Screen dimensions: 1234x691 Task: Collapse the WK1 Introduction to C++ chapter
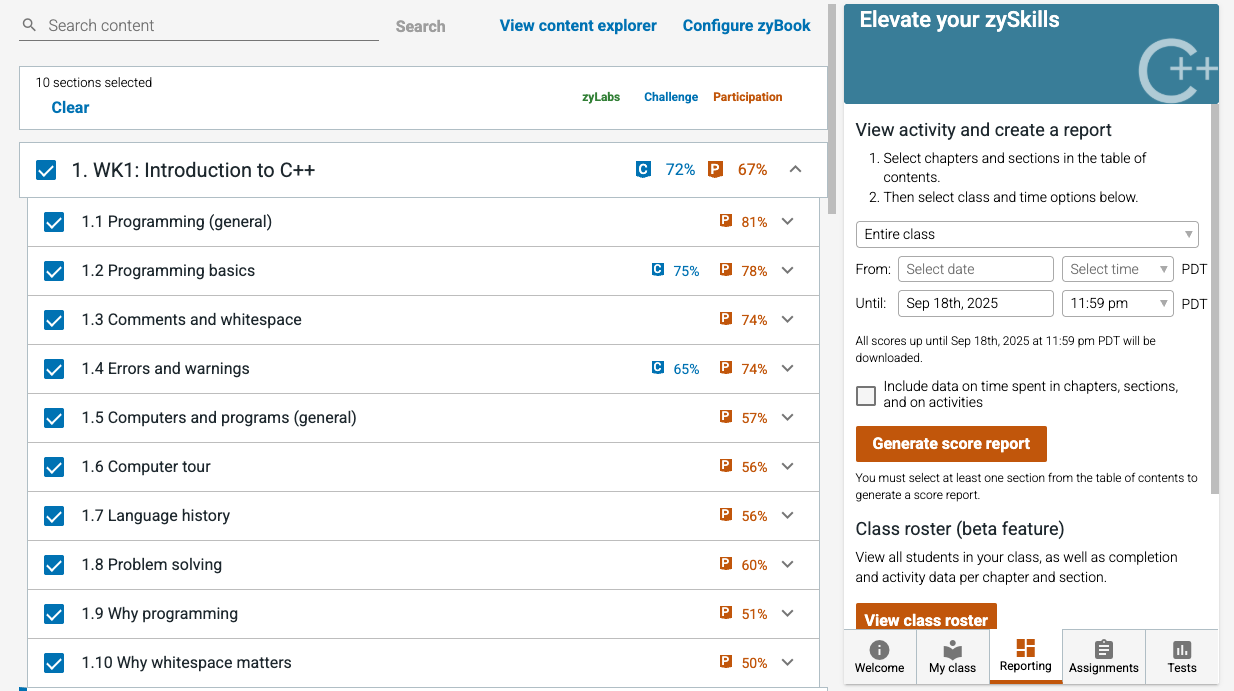pyautogui.click(x=796, y=169)
